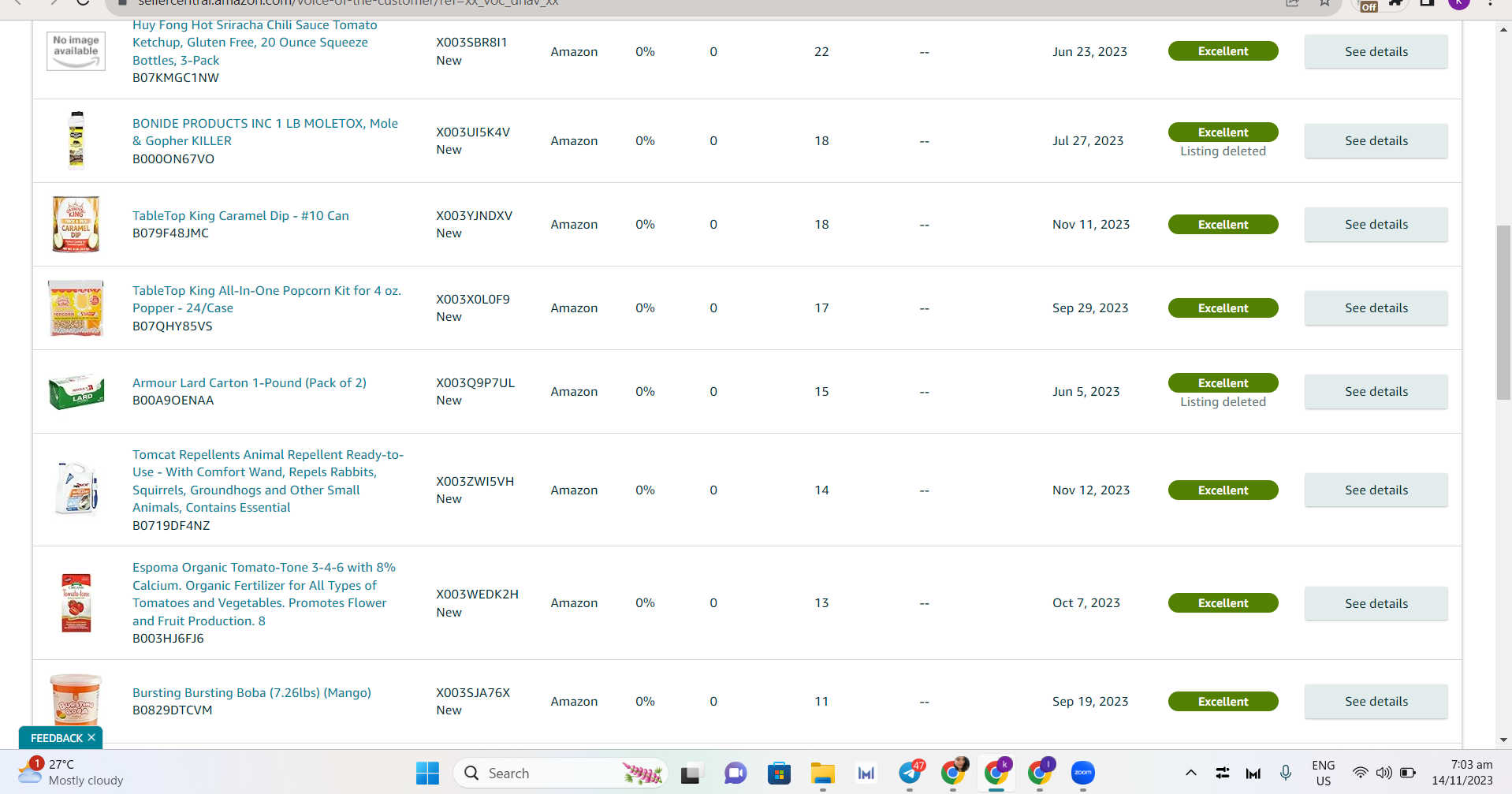Open TableTop King Popcorn Kit link
Viewport: 1512px width, 794px height.
(266, 299)
